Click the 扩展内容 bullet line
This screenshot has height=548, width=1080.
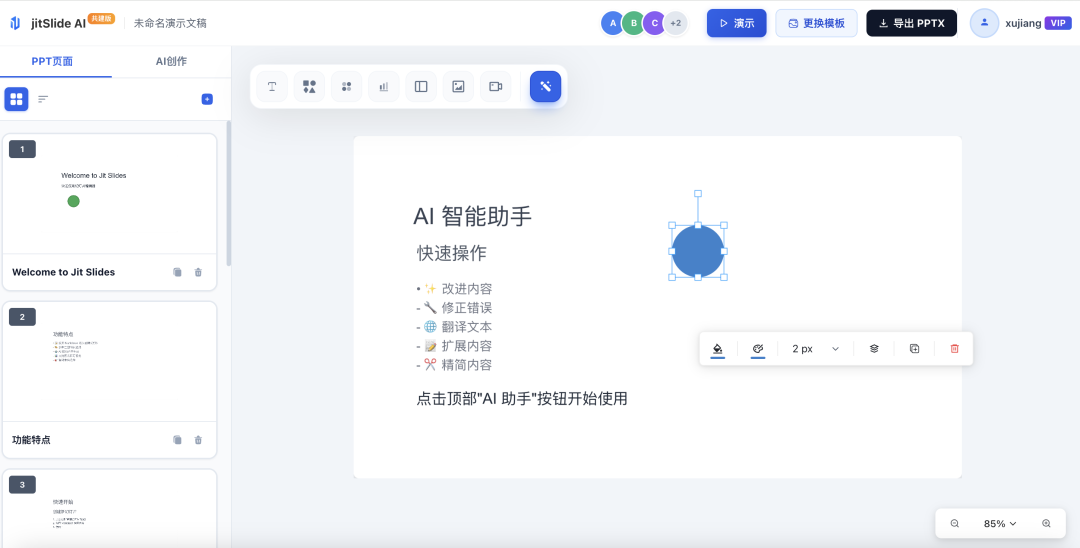click(455, 346)
